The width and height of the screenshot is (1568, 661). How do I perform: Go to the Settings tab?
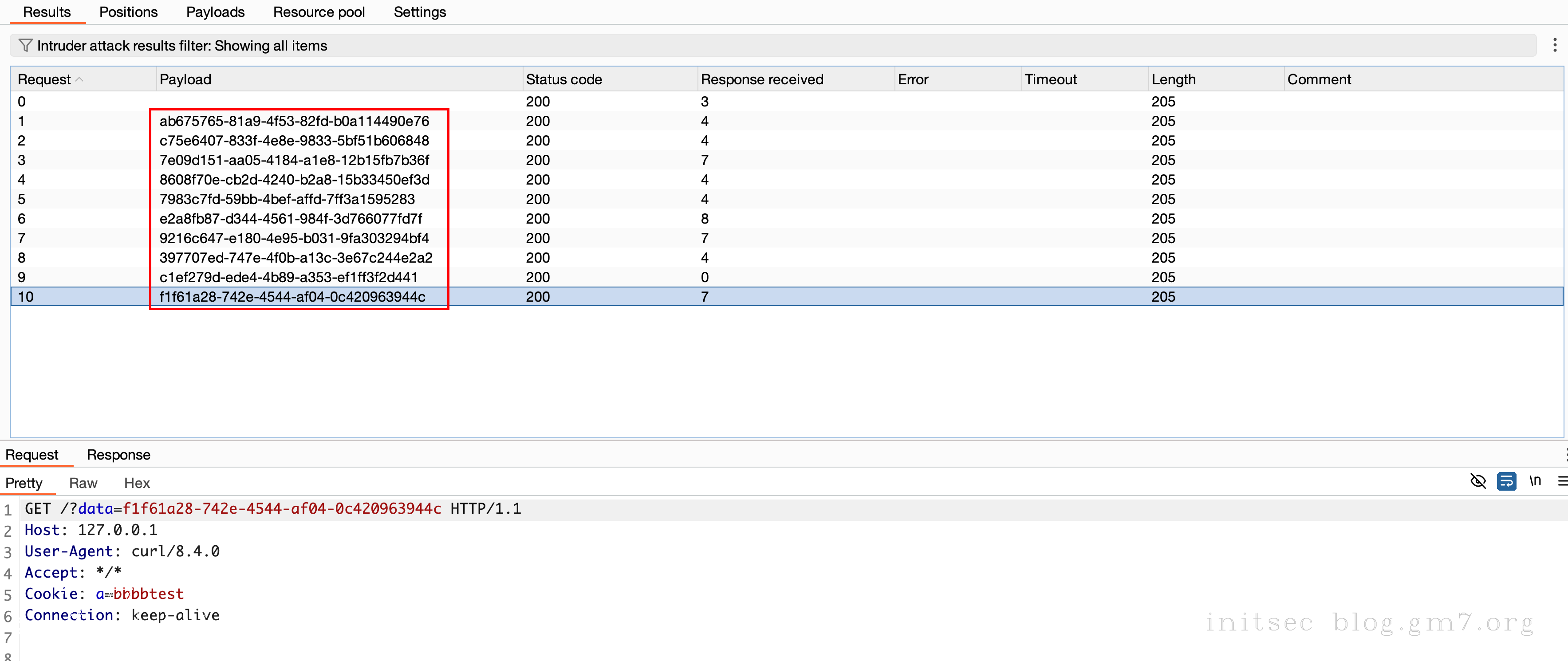(x=419, y=12)
